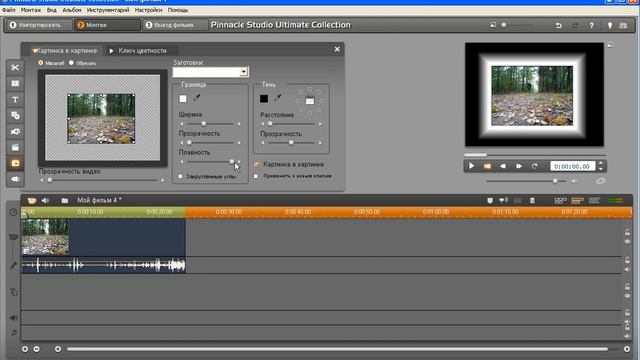Open the Монтаж menu in the menu bar
This screenshot has height=360, width=640.
point(31,10)
